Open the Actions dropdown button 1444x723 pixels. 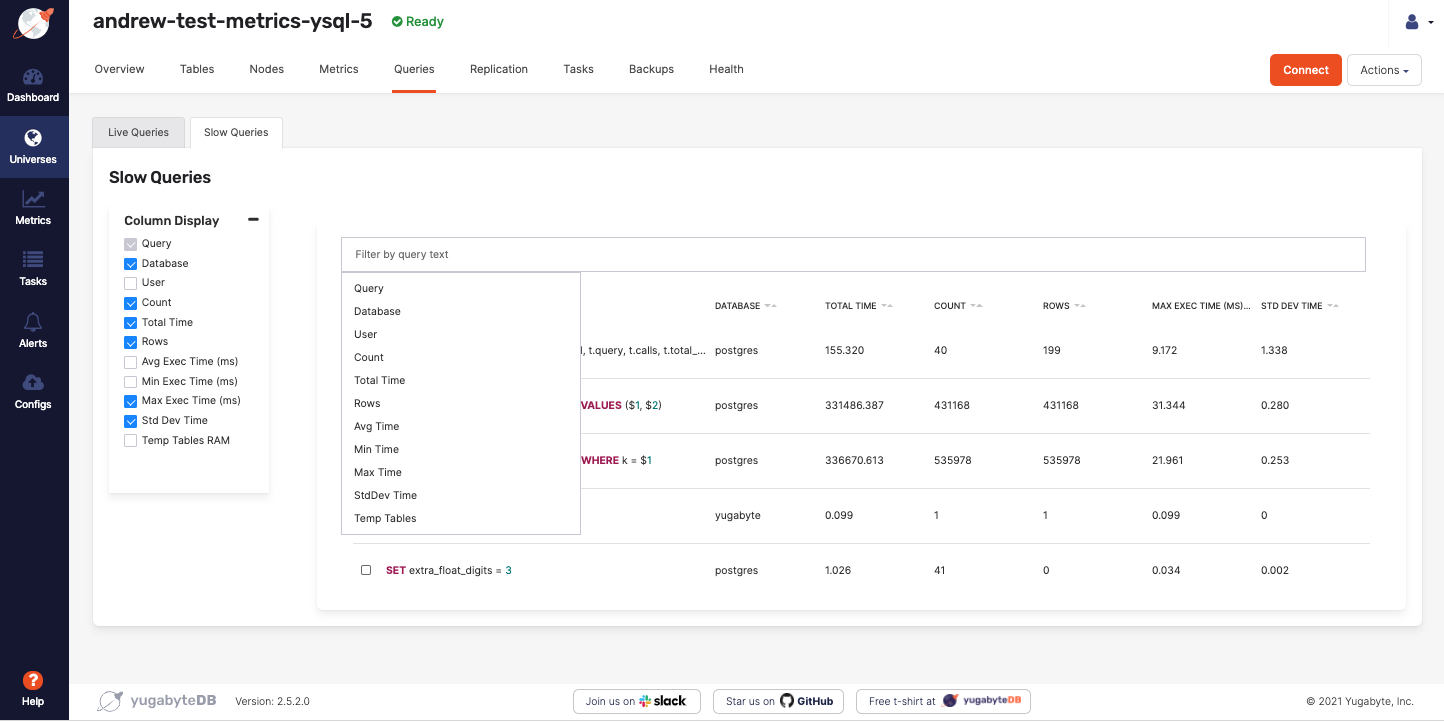1384,70
